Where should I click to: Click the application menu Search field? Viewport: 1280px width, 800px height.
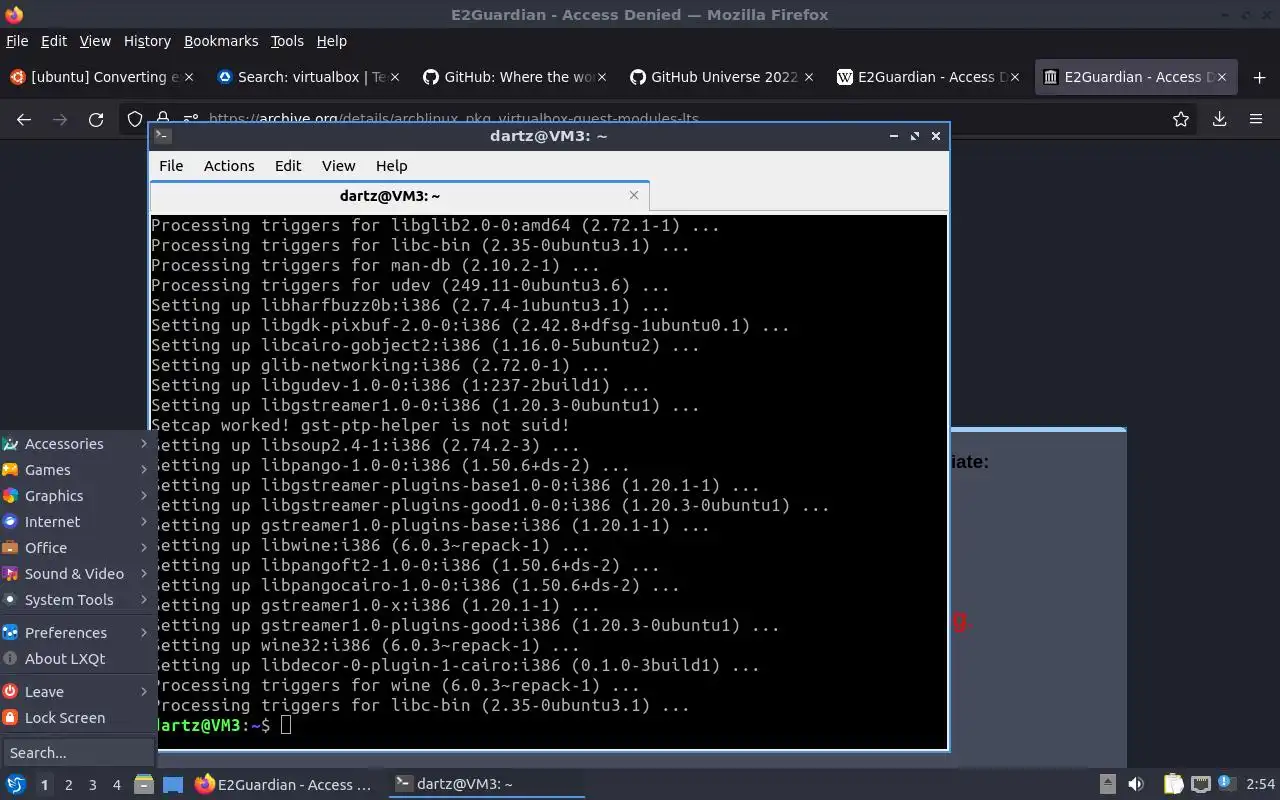coord(78,753)
